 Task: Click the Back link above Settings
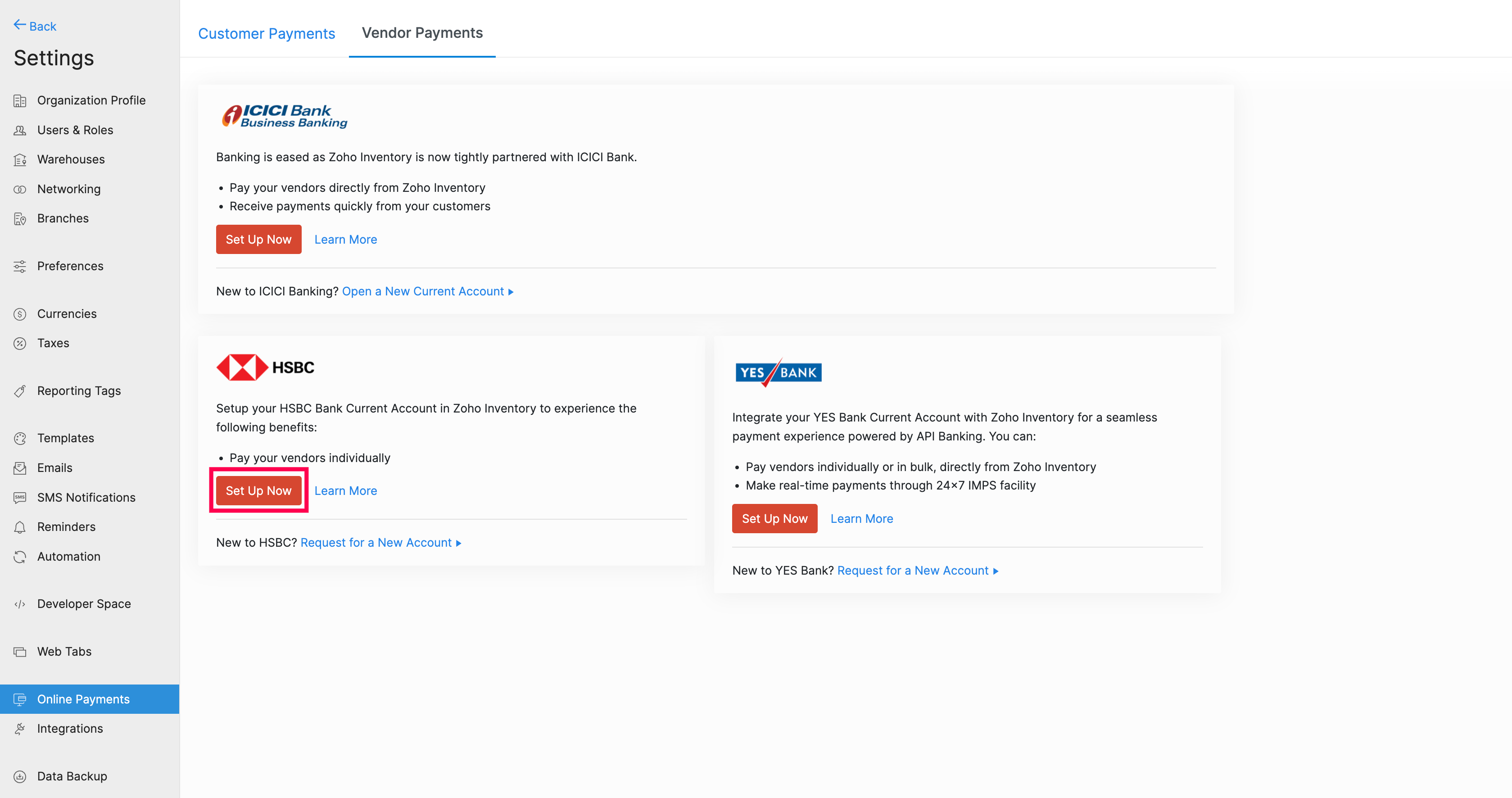click(35, 26)
